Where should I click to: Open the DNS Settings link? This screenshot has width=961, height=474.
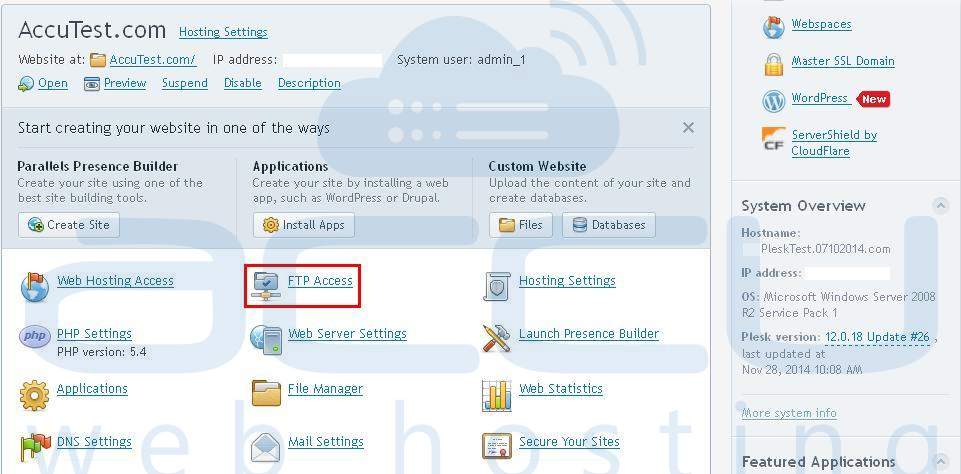94,442
